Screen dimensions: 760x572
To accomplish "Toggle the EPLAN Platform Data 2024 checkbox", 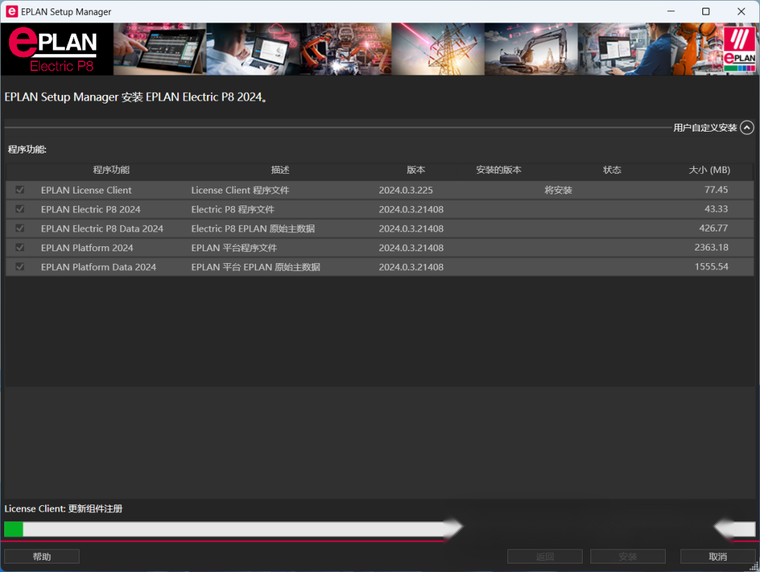I will tap(19, 267).
